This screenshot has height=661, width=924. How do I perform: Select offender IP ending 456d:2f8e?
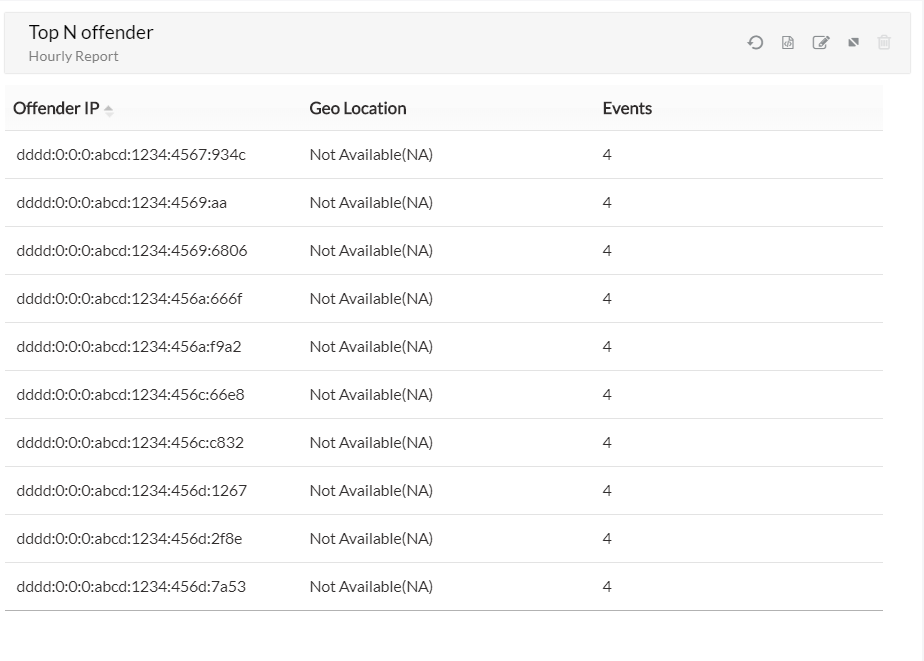pos(129,539)
